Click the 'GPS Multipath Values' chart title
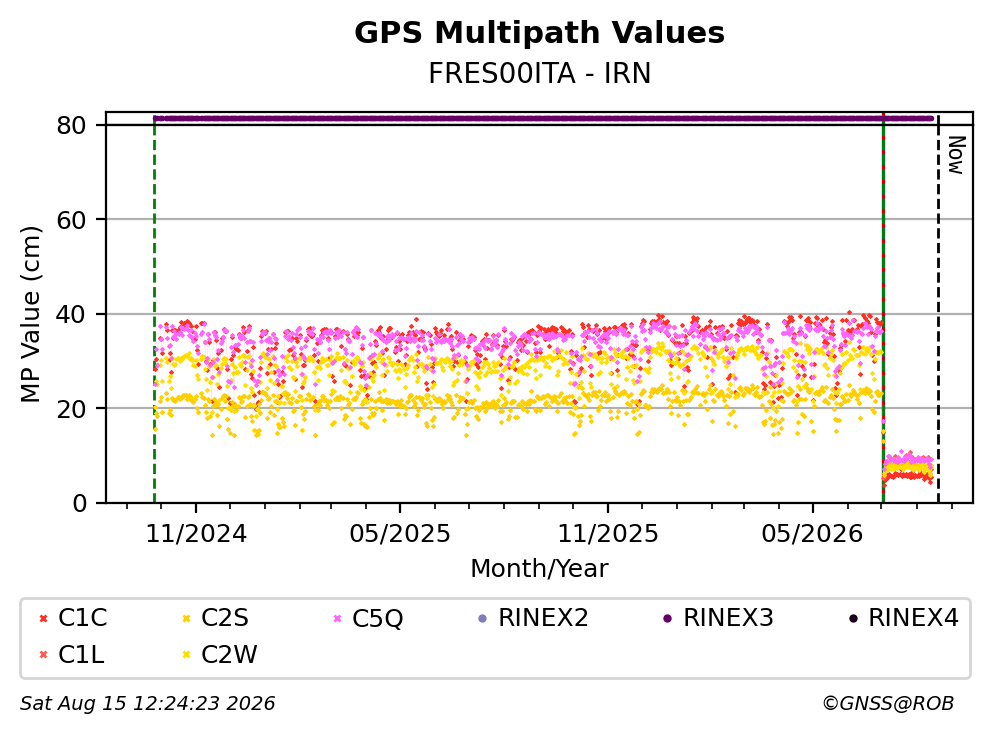The height and width of the screenshot is (734, 992). [x=540, y=33]
